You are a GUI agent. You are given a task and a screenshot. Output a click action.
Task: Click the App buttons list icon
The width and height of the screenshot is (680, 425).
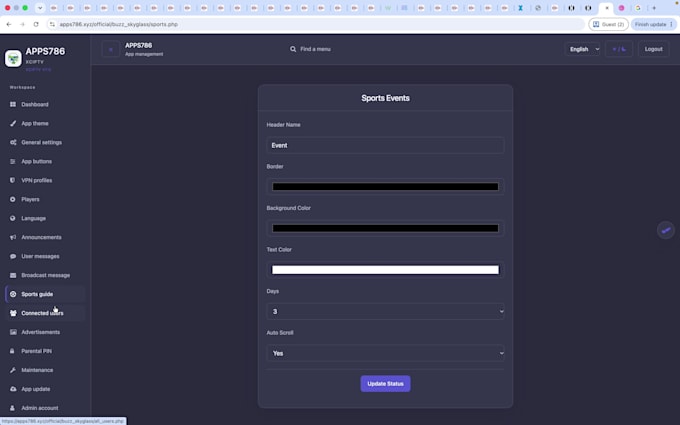click(13, 161)
